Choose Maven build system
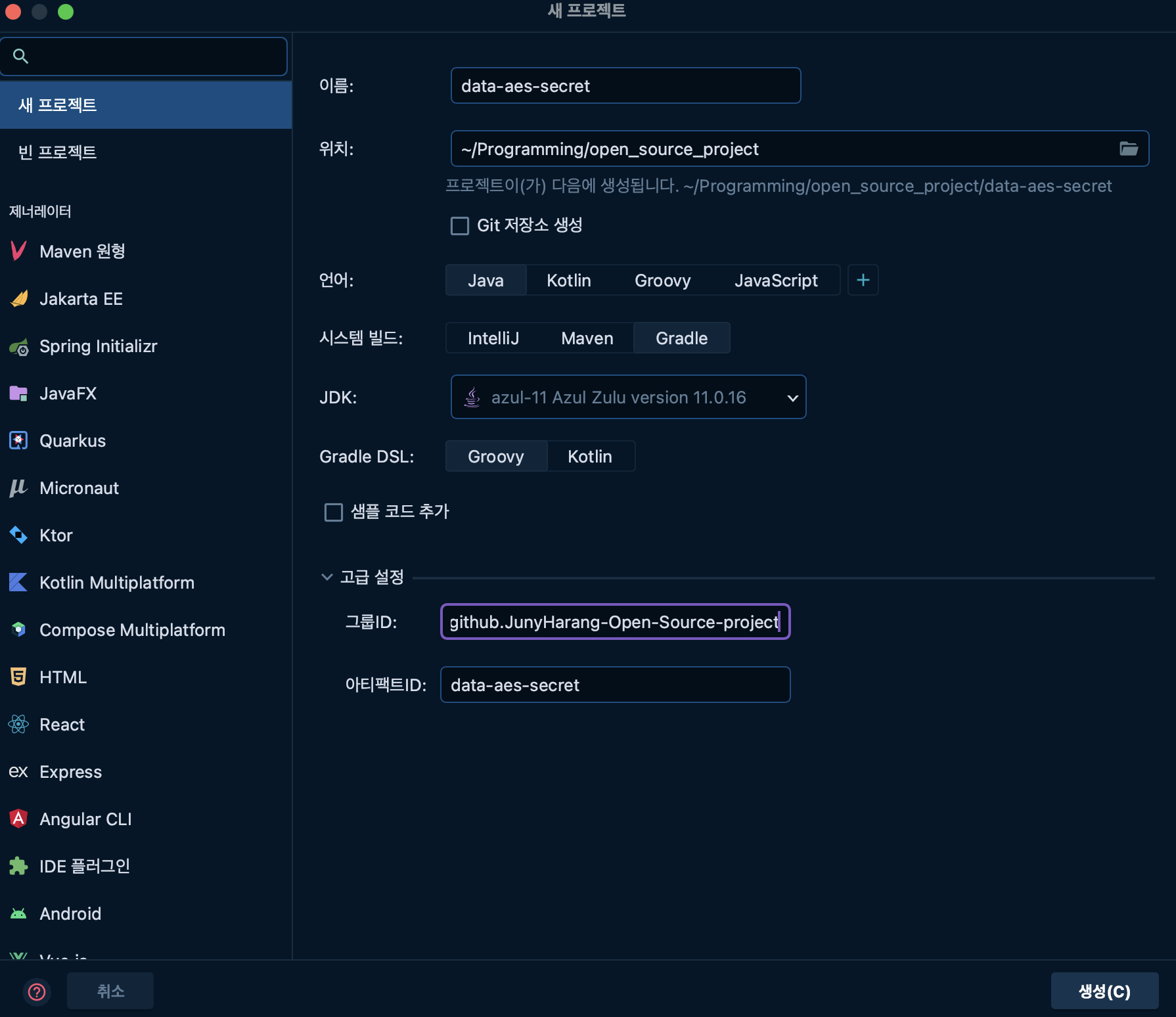The image size is (1176, 1017). tap(587, 338)
